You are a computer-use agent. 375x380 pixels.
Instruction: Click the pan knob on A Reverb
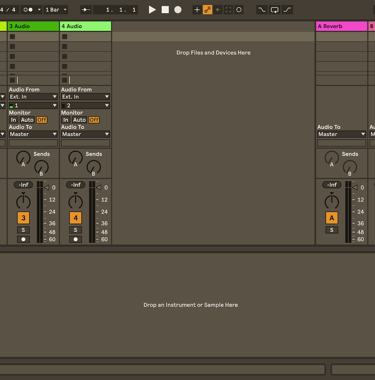(332, 201)
